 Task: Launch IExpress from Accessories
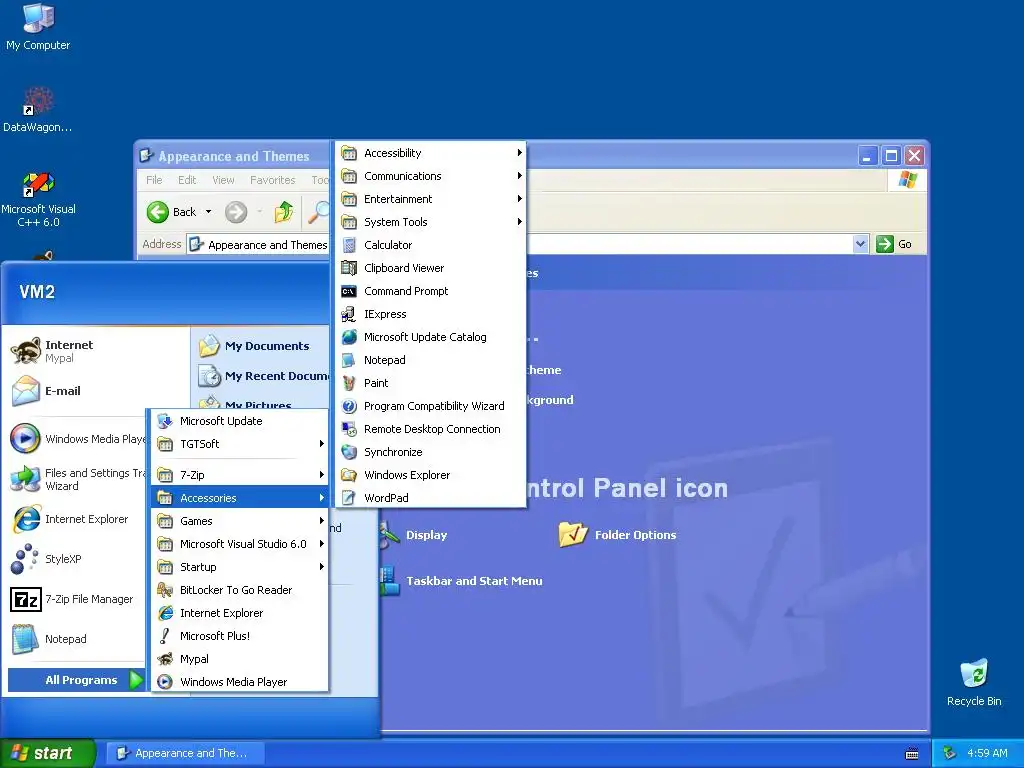coord(430,314)
